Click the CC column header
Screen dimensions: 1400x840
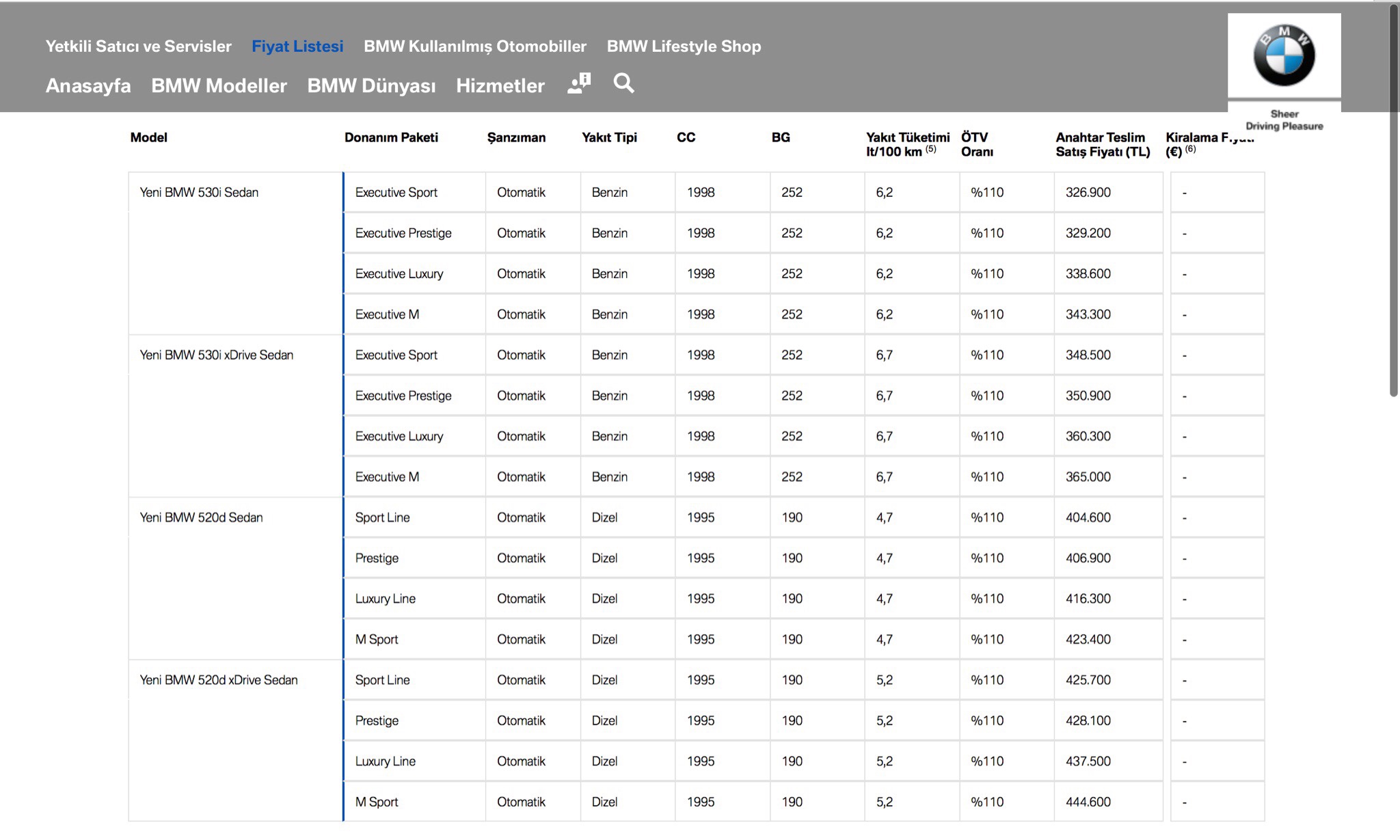[x=686, y=137]
